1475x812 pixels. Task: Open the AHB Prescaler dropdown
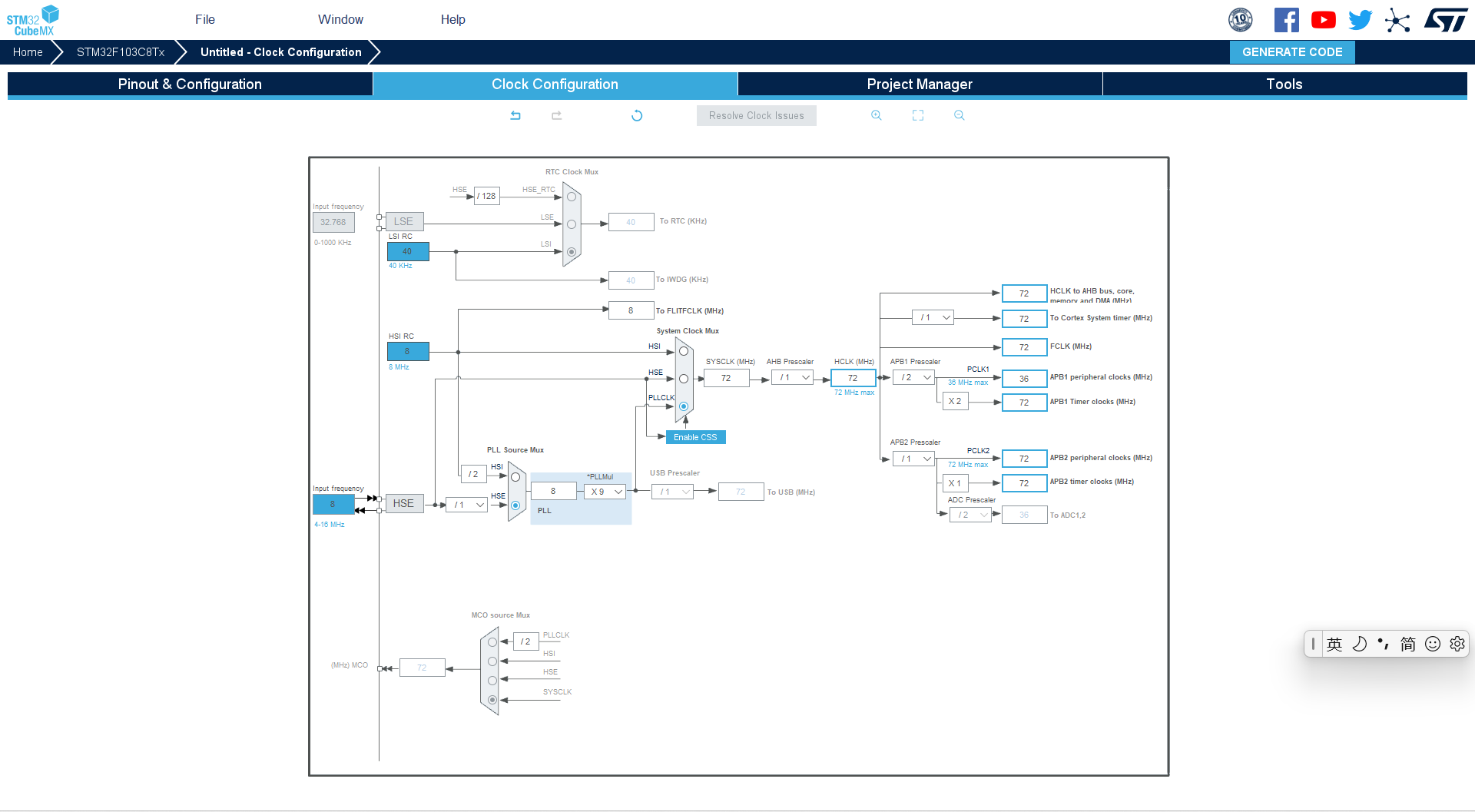pyautogui.click(x=792, y=378)
